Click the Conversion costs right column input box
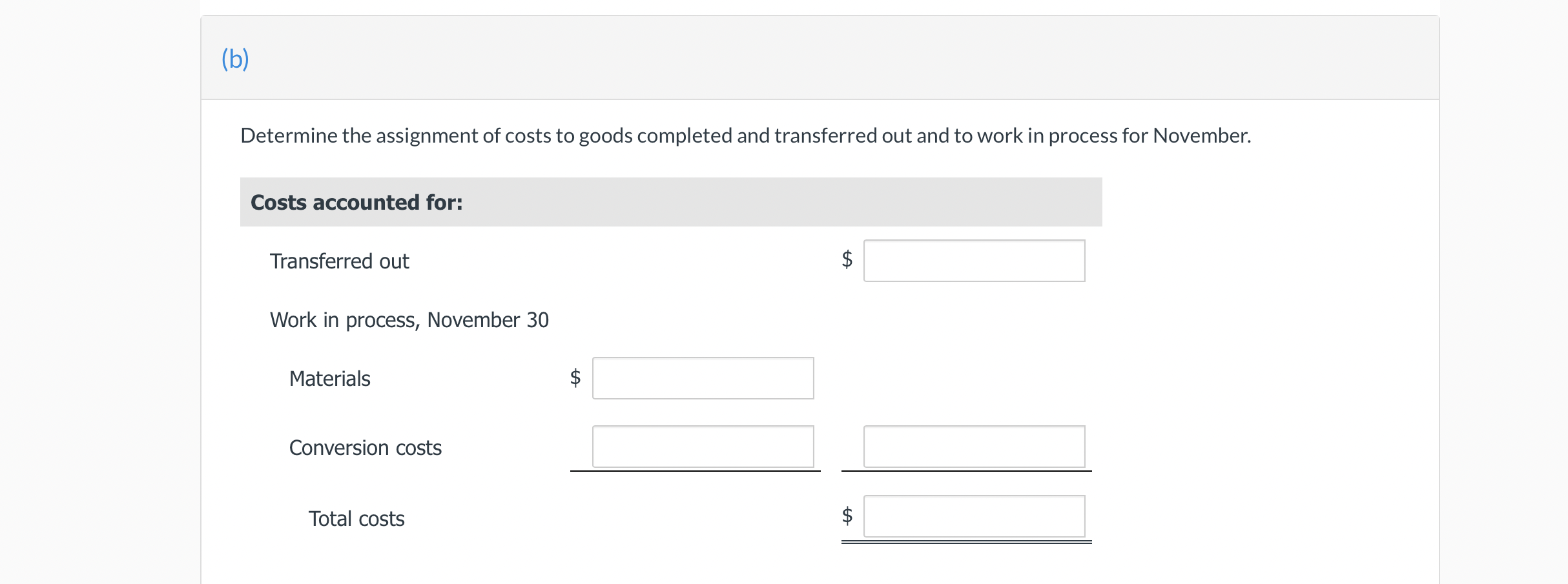The width and height of the screenshot is (1568, 584). pyautogui.click(x=974, y=446)
